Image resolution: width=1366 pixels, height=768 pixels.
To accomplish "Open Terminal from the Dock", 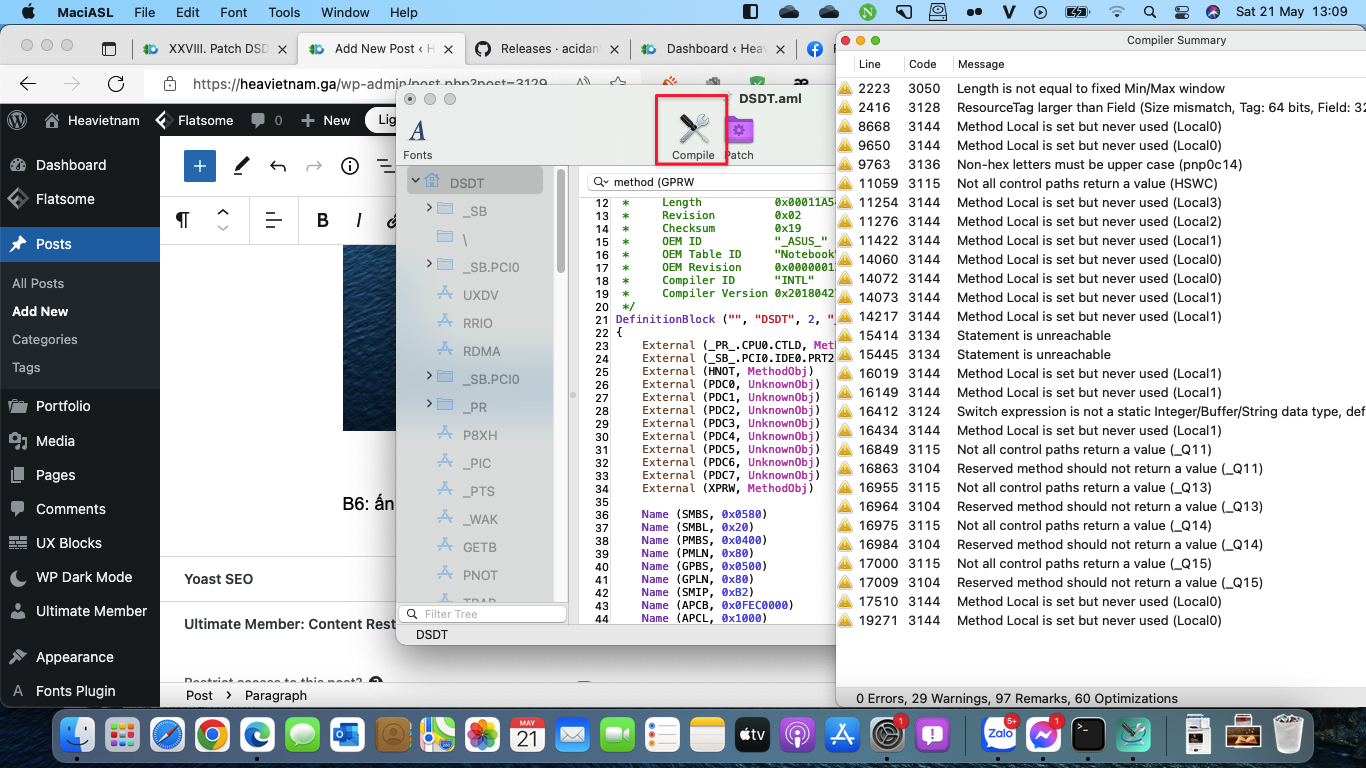I will [1088, 735].
